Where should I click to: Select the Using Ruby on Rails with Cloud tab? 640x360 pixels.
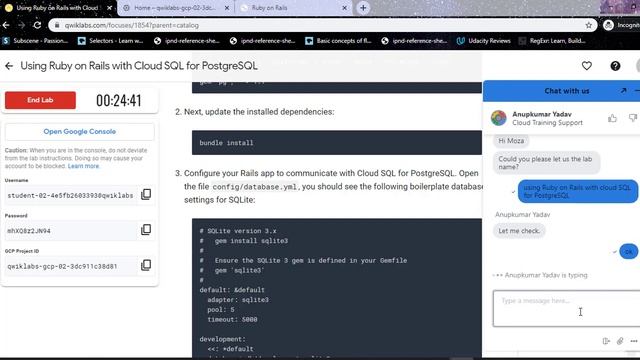(x=58, y=8)
